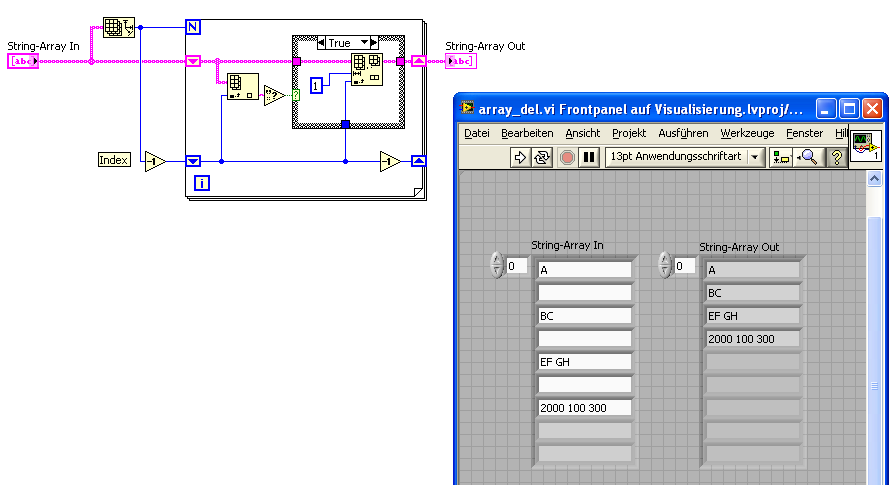Maximize the array_del.vi window

tap(849, 108)
